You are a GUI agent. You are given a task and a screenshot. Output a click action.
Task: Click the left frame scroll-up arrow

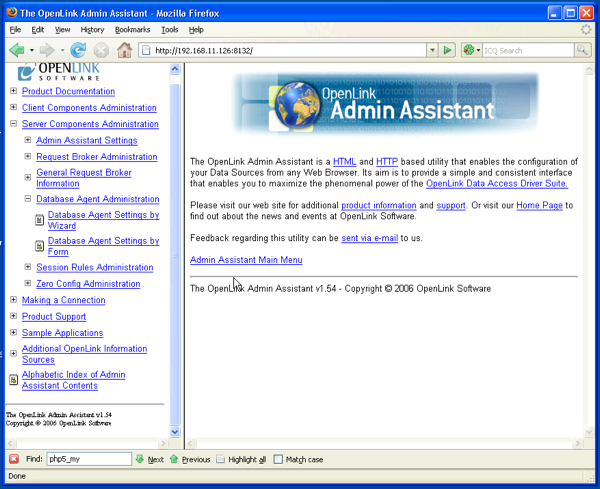[x=175, y=69]
